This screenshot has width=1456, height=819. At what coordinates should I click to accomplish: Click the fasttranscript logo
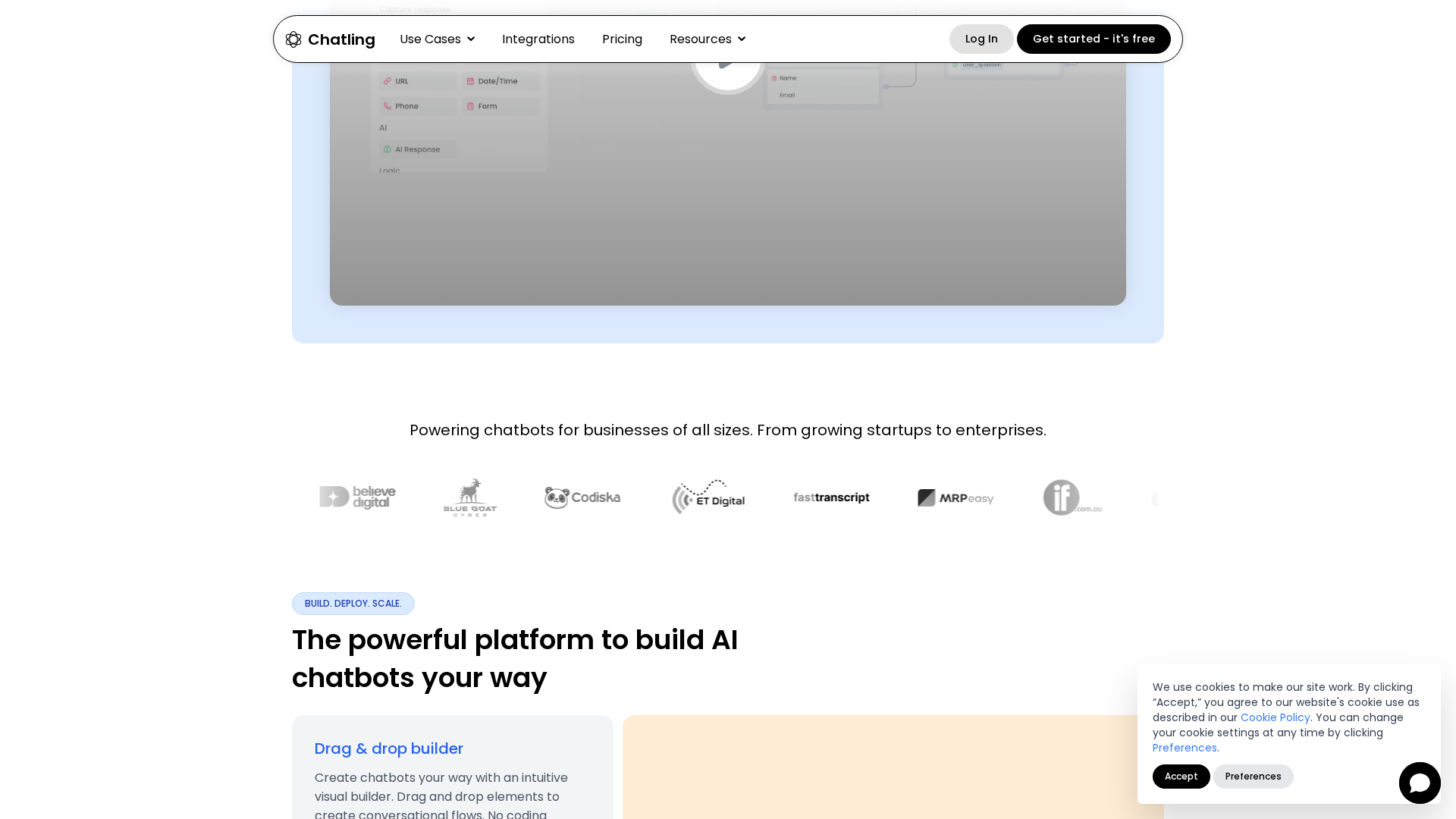click(x=831, y=497)
